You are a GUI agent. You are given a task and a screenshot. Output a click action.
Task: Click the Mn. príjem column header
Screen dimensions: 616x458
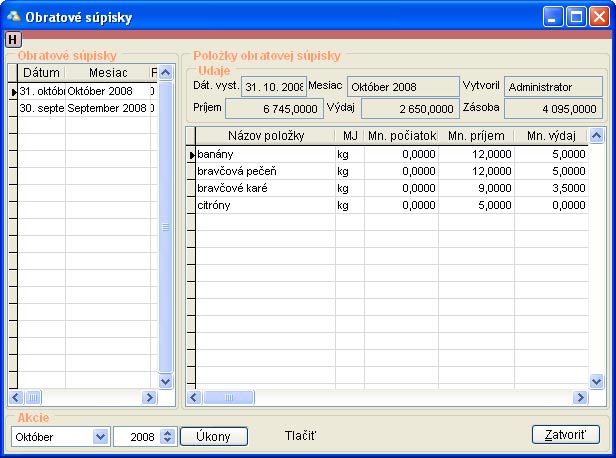click(x=475, y=136)
